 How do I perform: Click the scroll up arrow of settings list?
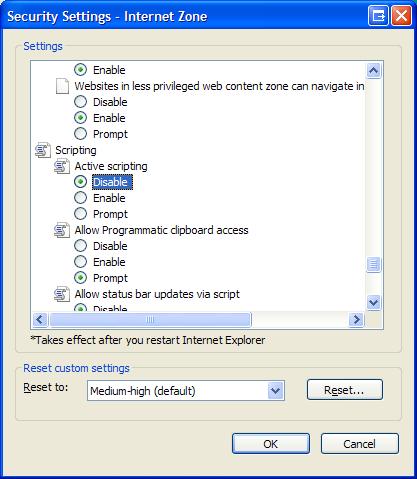pos(373,70)
